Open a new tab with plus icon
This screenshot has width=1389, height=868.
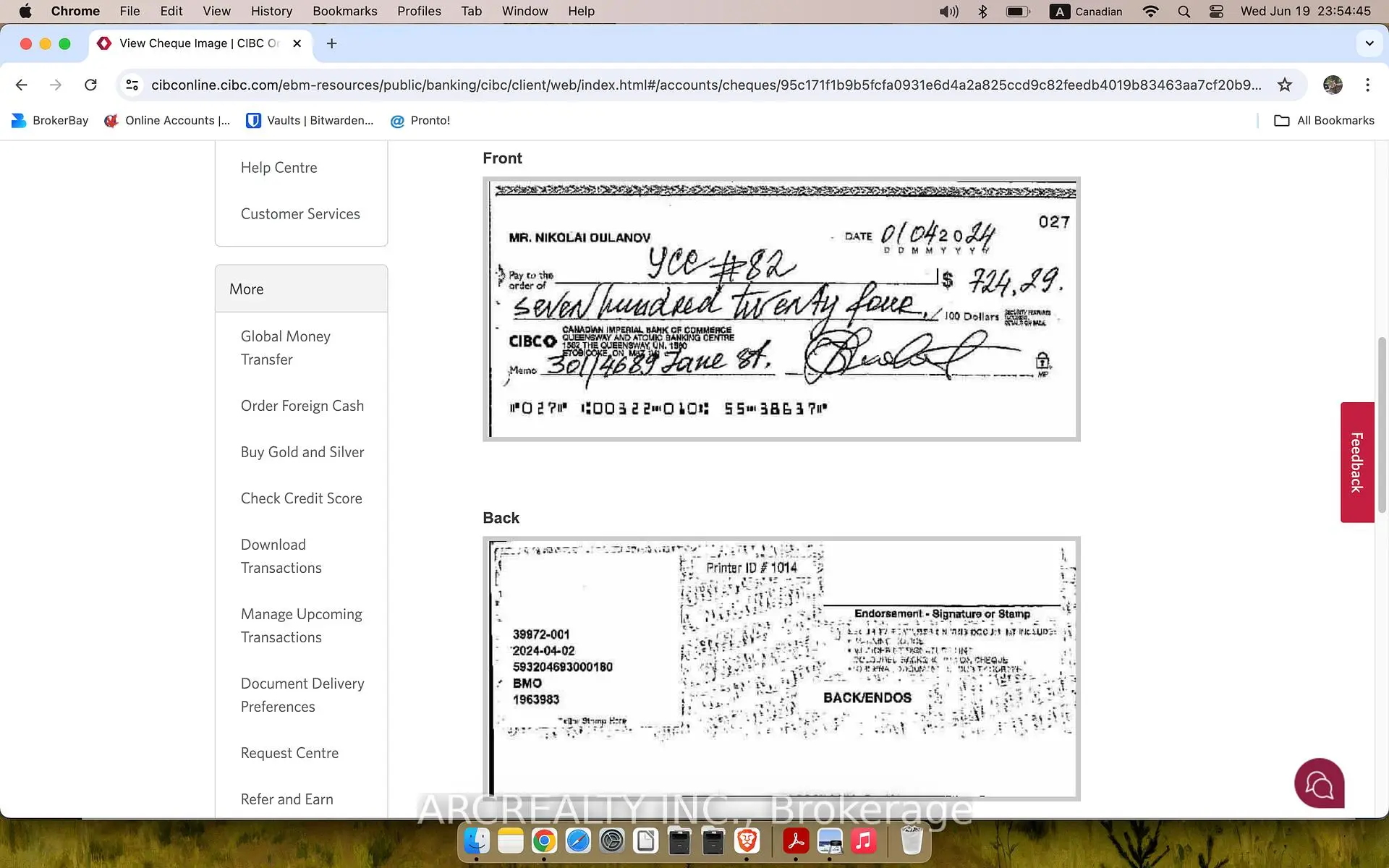coord(331,43)
